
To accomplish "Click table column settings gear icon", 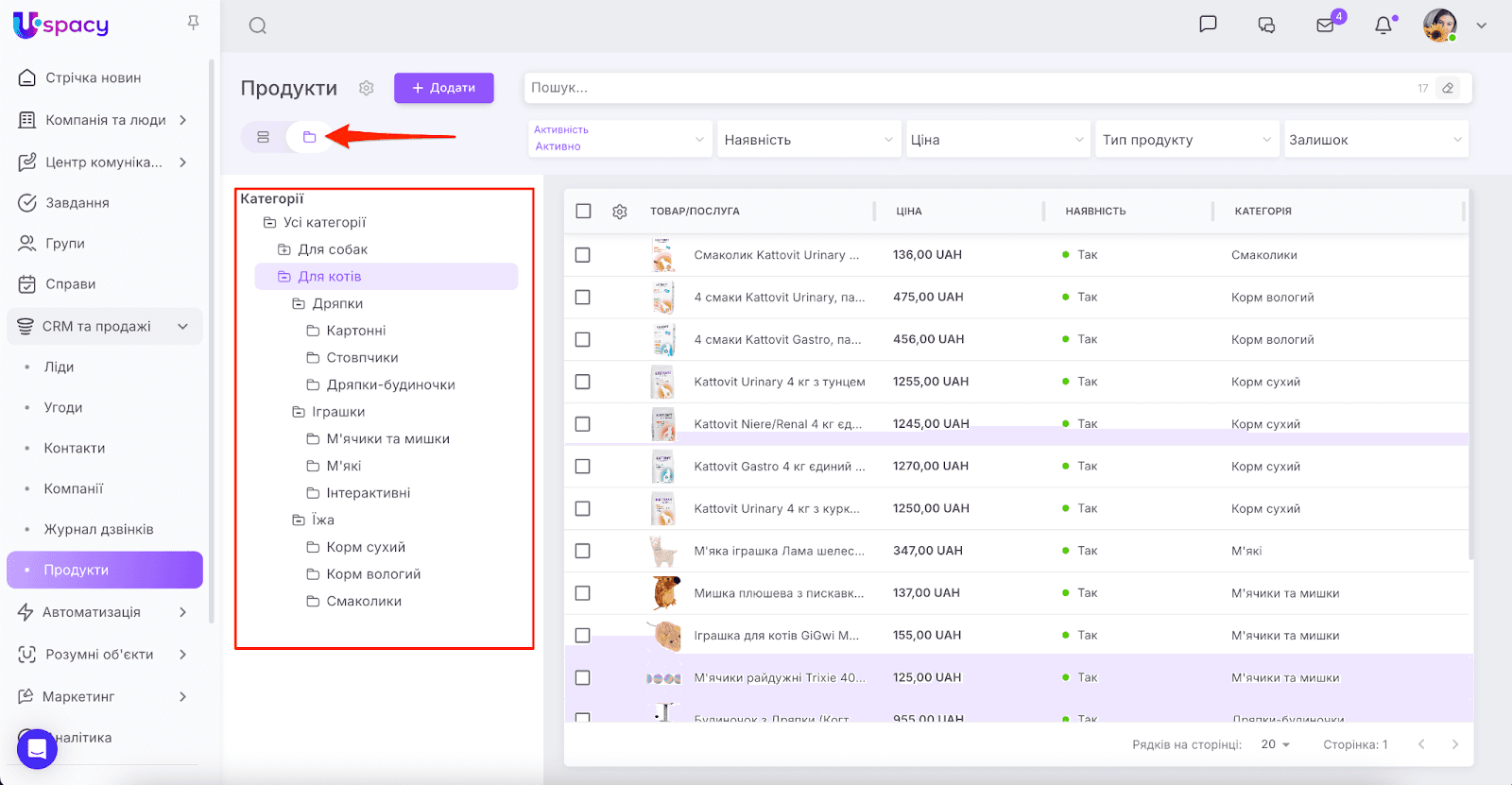I will click(x=620, y=212).
